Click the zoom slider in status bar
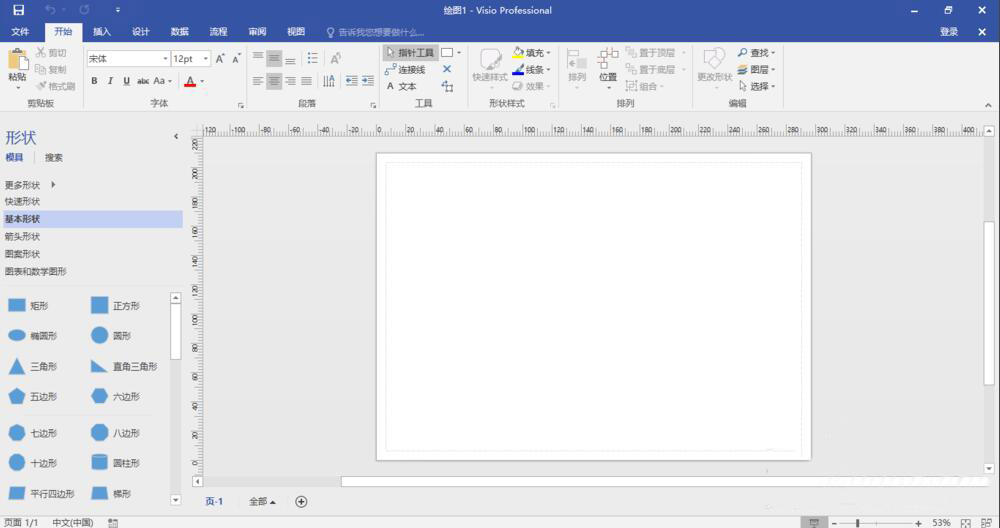 pyautogui.click(x=857, y=523)
